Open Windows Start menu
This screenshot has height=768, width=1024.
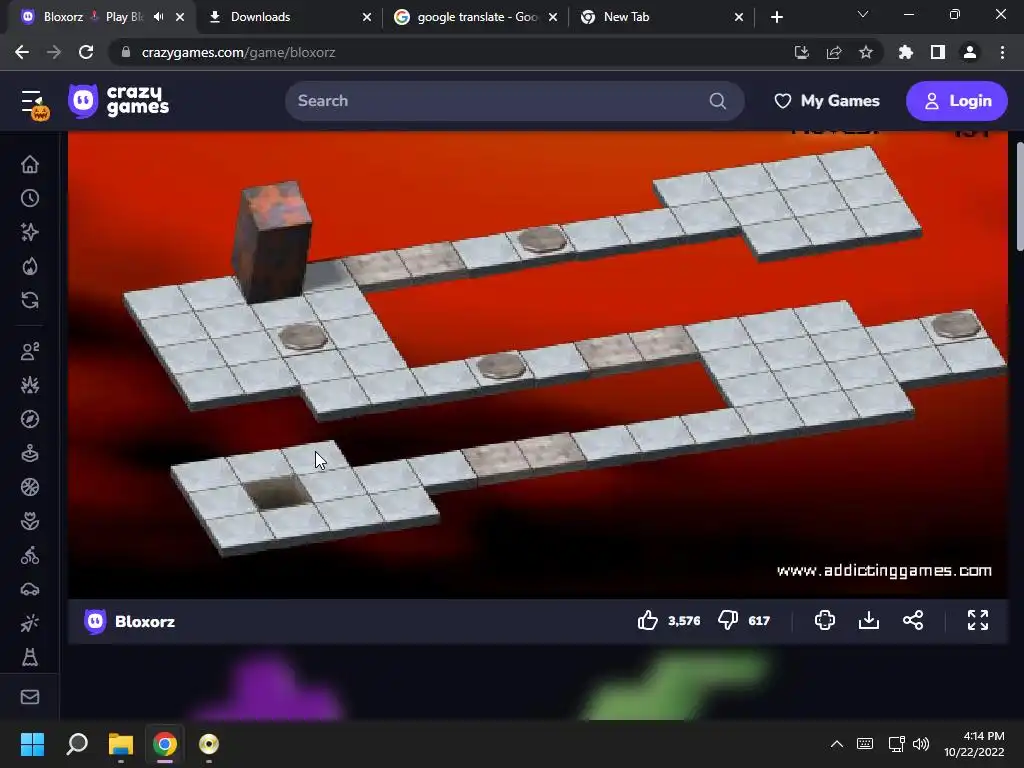pos(32,744)
